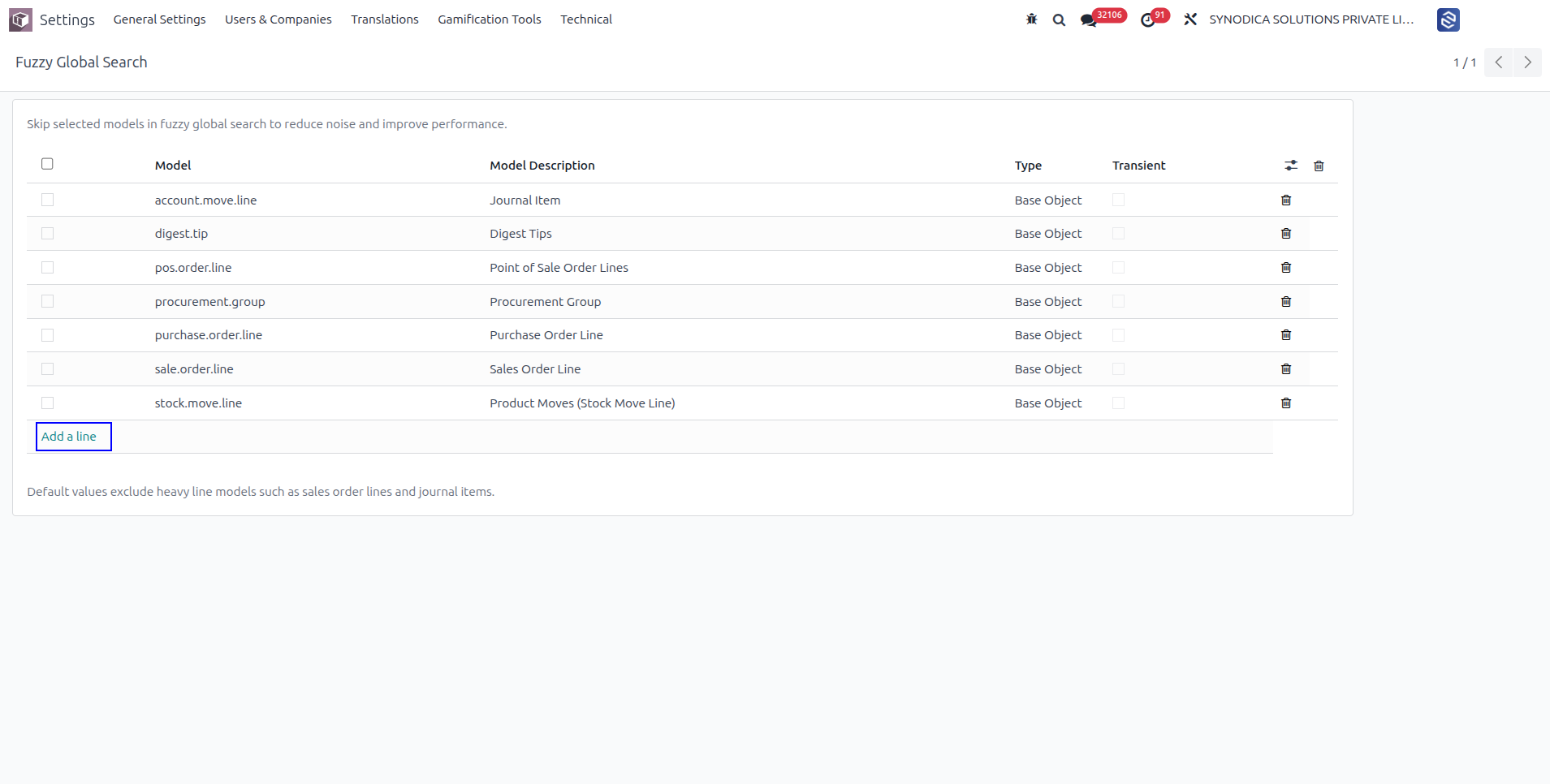Click Point of Sale Order Lines cell
The height and width of the screenshot is (784, 1550).
point(559,268)
